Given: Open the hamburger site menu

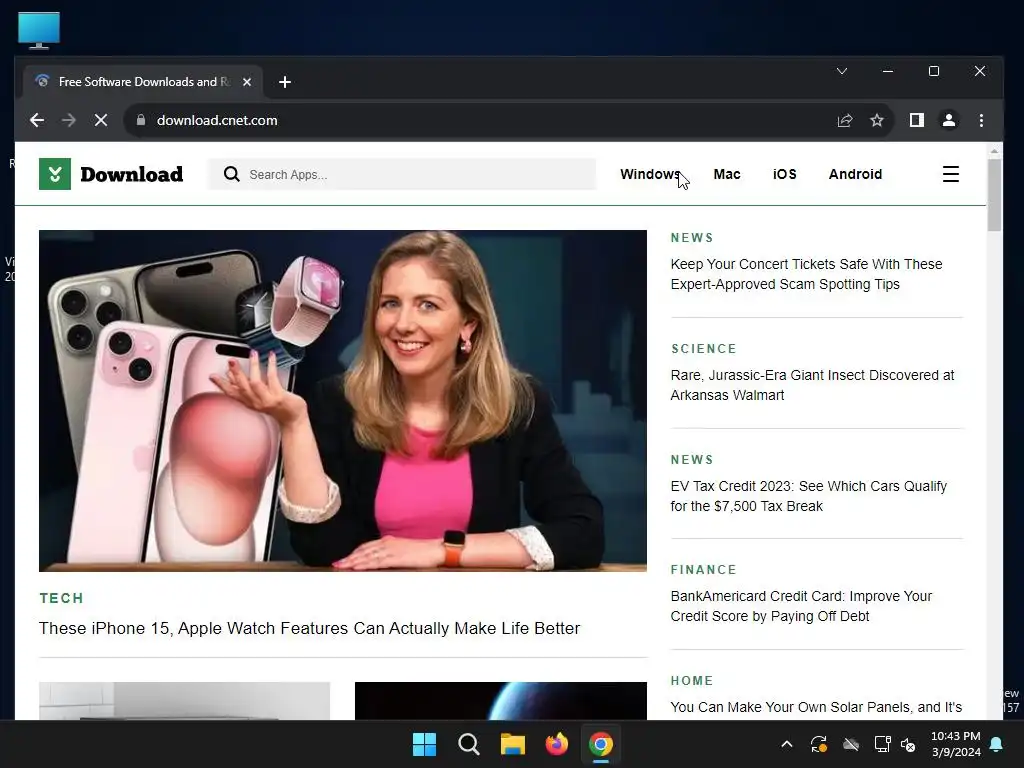Looking at the screenshot, I should [951, 174].
